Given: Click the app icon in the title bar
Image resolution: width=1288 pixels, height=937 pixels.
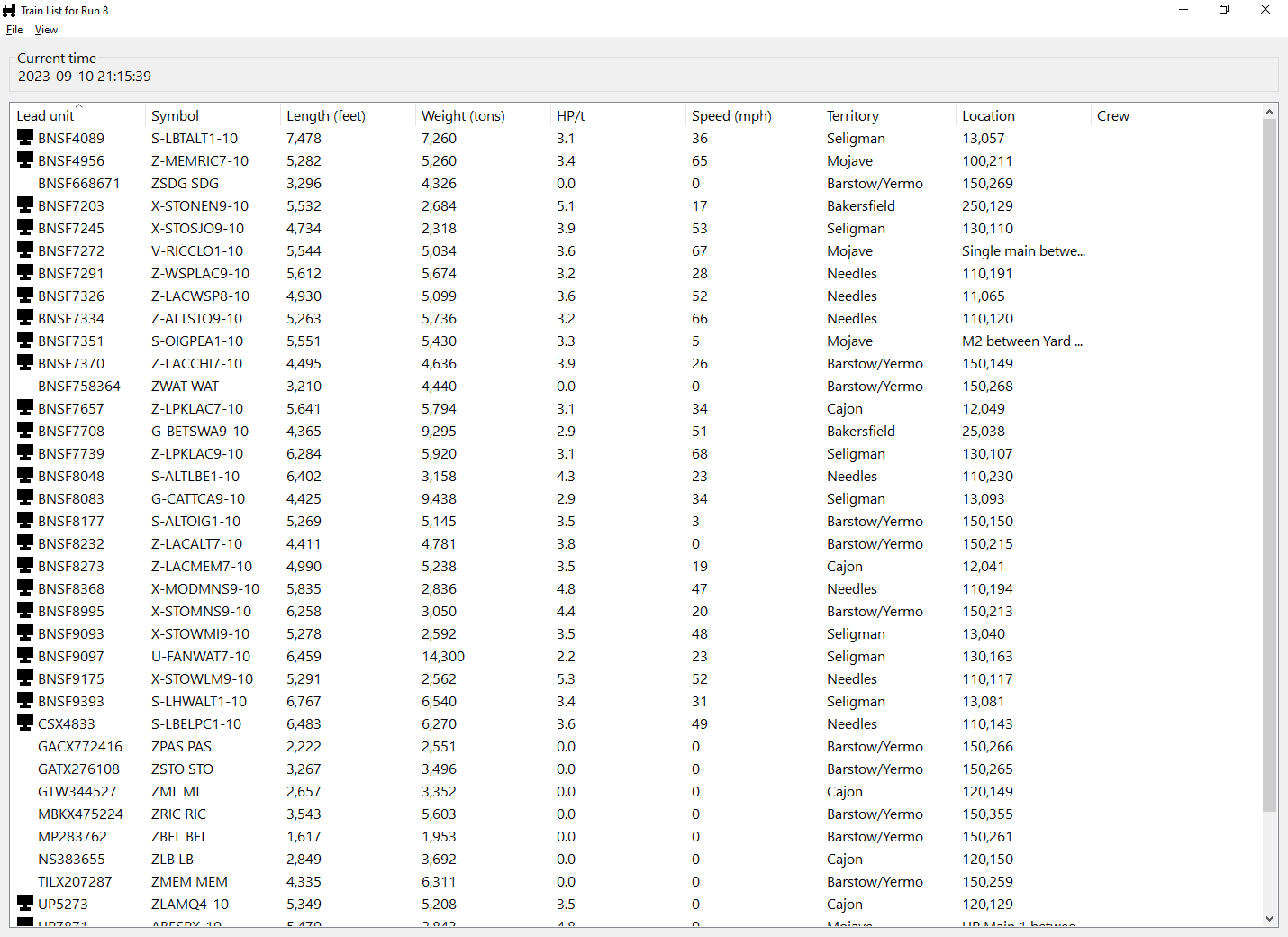Looking at the screenshot, I should coord(10,10).
